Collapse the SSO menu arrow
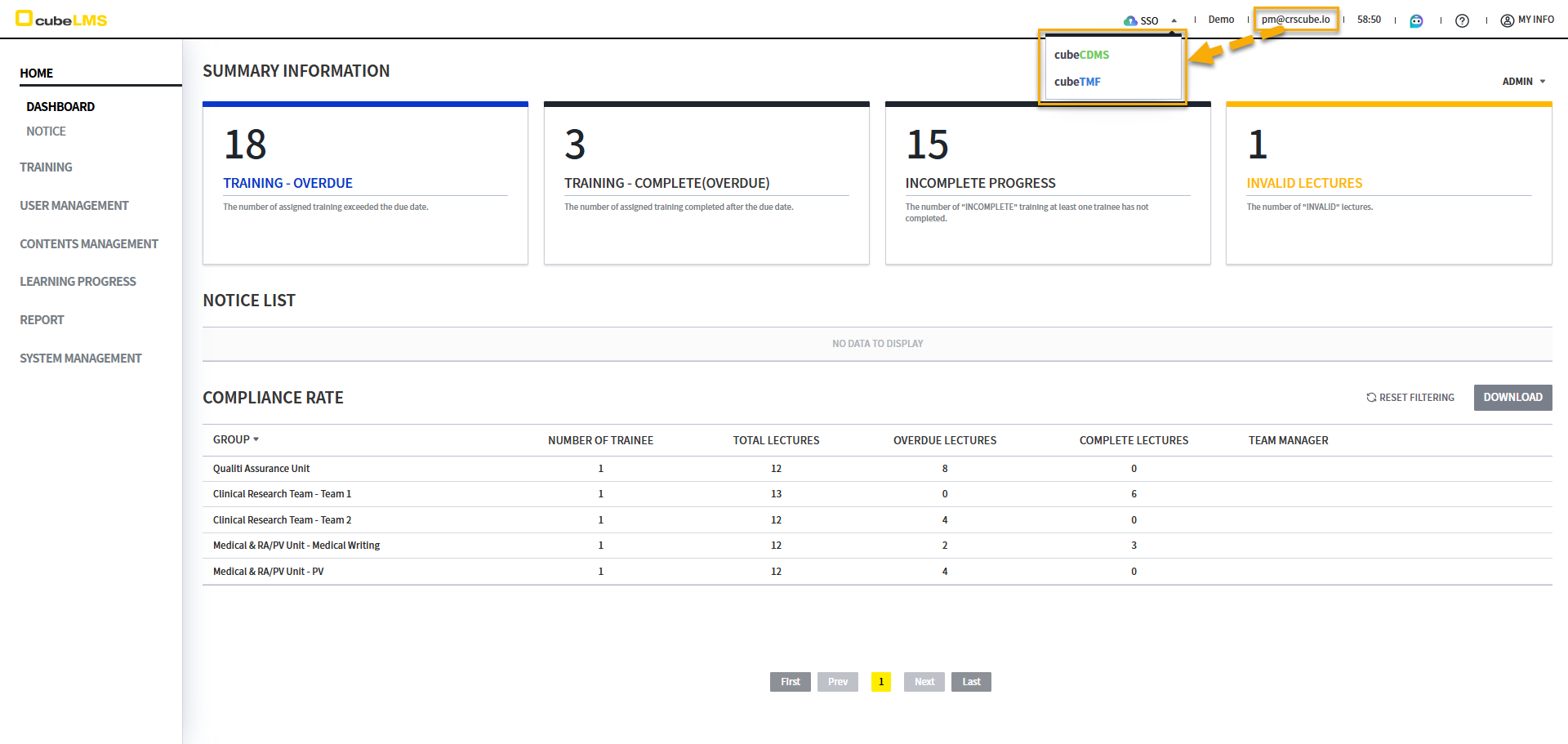Image resolution: width=1568 pixels, height=744 pixels. pos(1174,20)
